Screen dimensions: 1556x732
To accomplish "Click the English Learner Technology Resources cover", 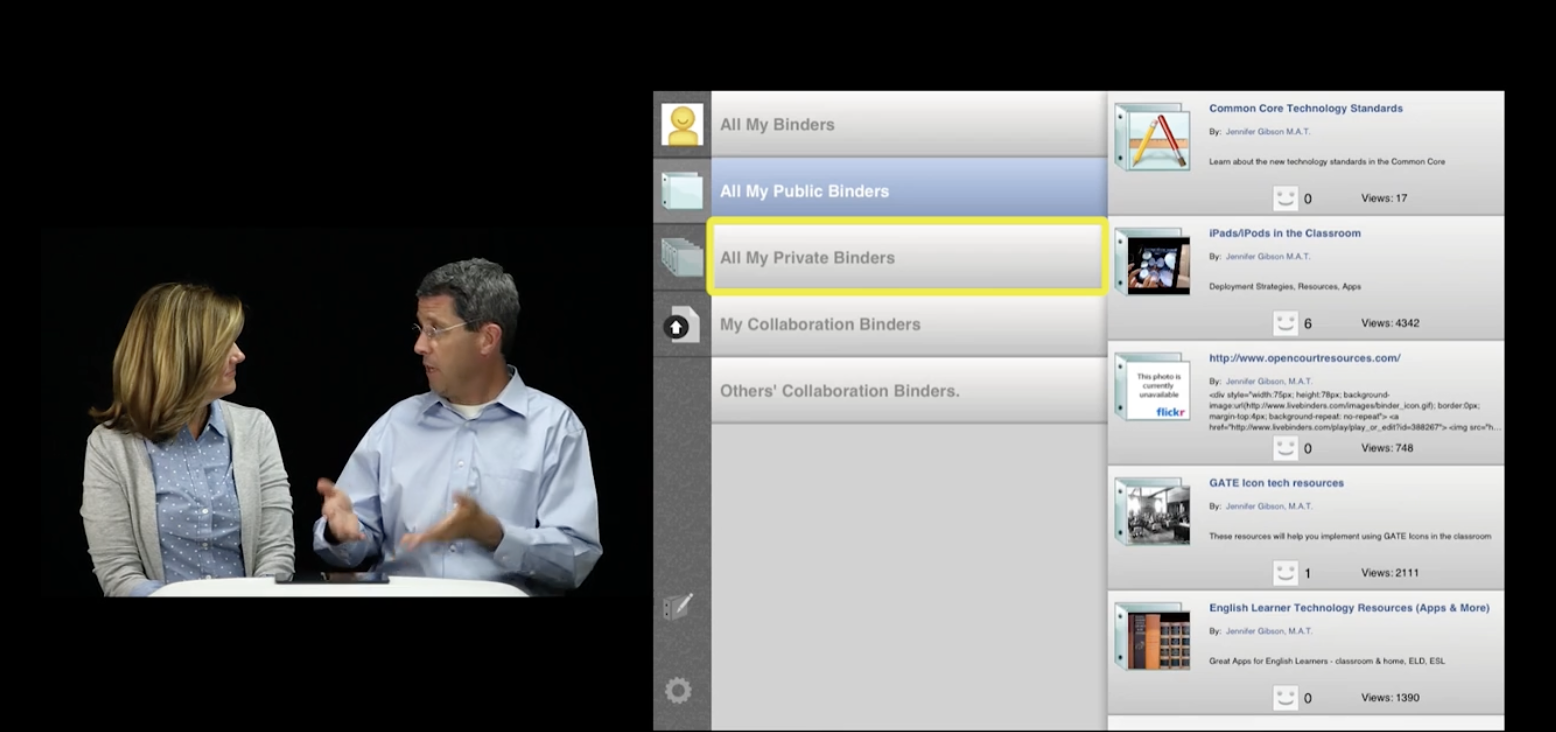I will tap(1152, 636).
